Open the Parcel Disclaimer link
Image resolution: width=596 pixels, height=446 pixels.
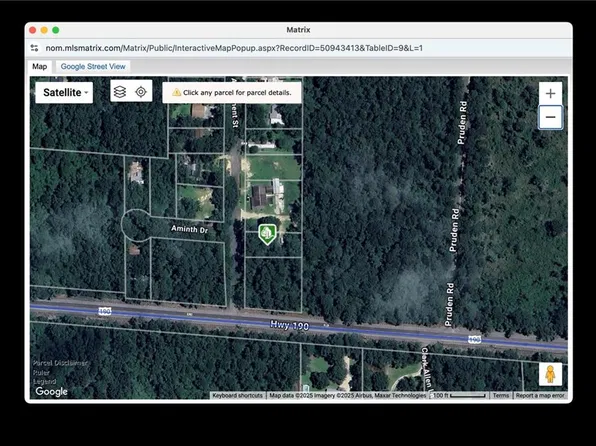(x=60, y=363)
